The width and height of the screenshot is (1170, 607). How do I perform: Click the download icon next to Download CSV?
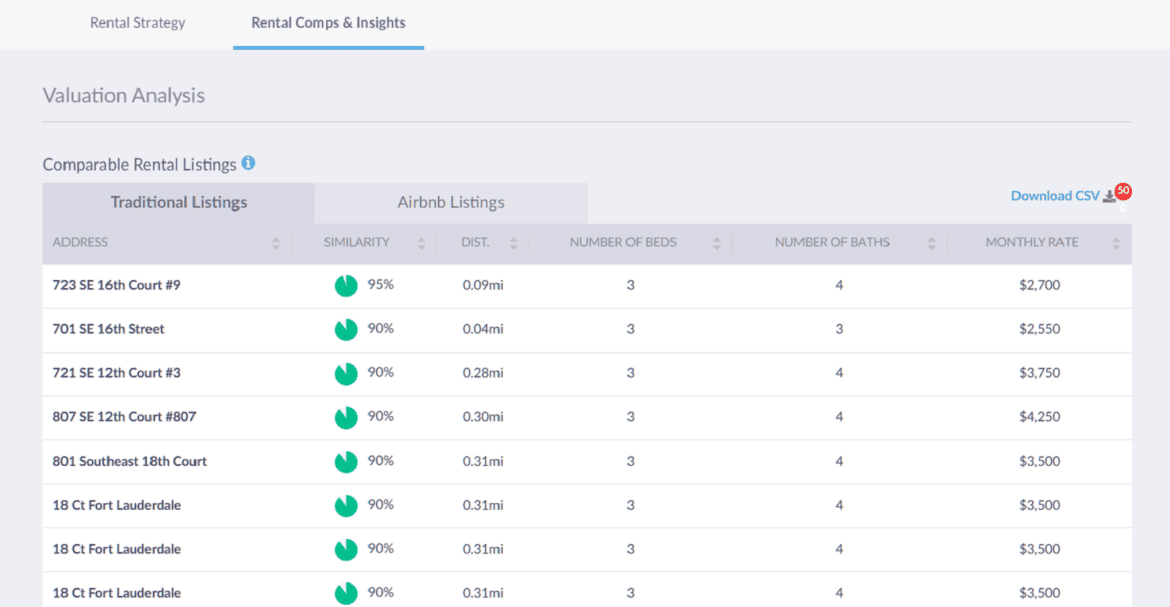click(x=1109, y=197)
